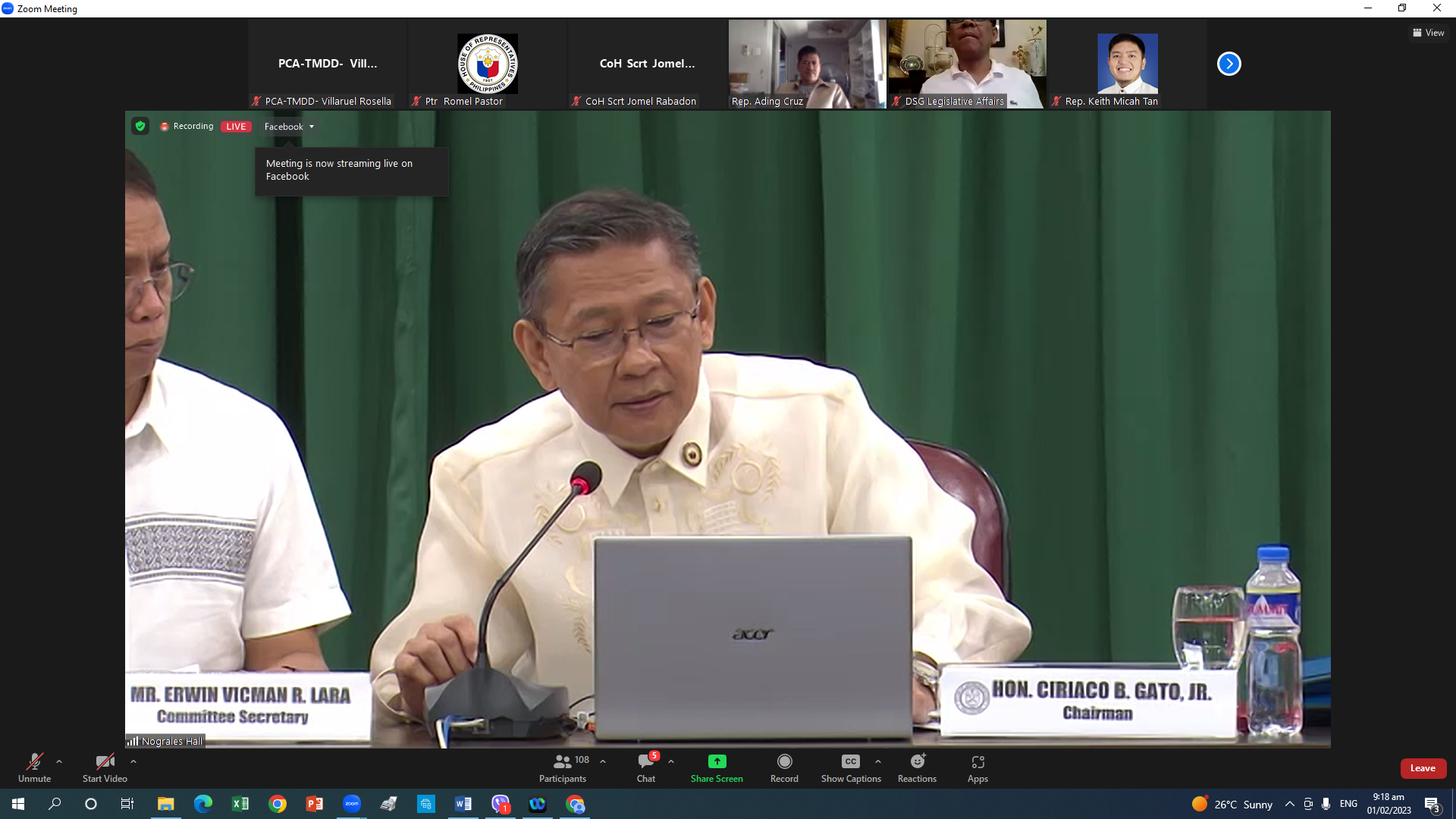Open Word from taskbar
1456x819 pixels.
pos(463,804)
